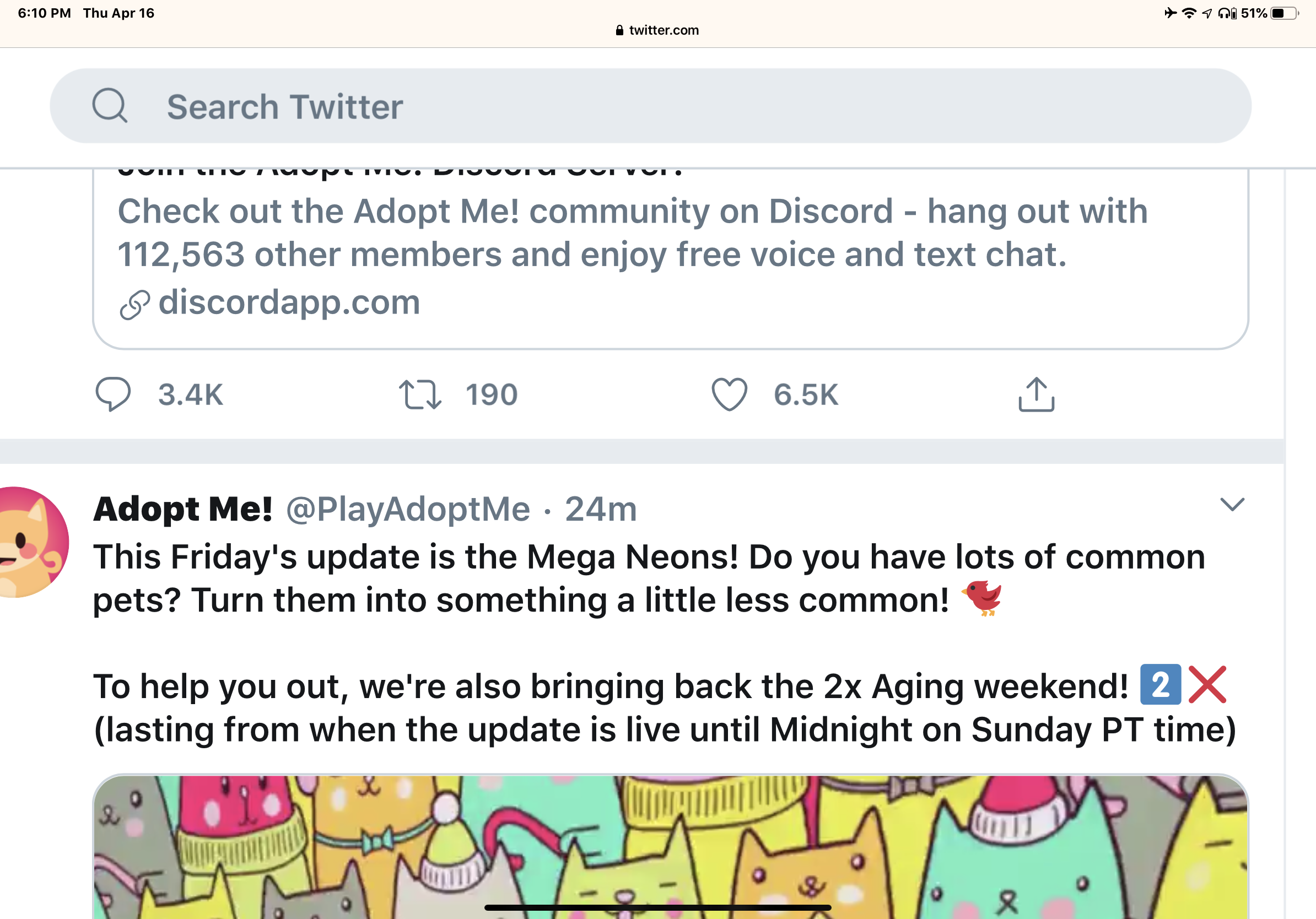Tap the Wi-Fi status icon
1316x919 pixels.
(1189, 13)
